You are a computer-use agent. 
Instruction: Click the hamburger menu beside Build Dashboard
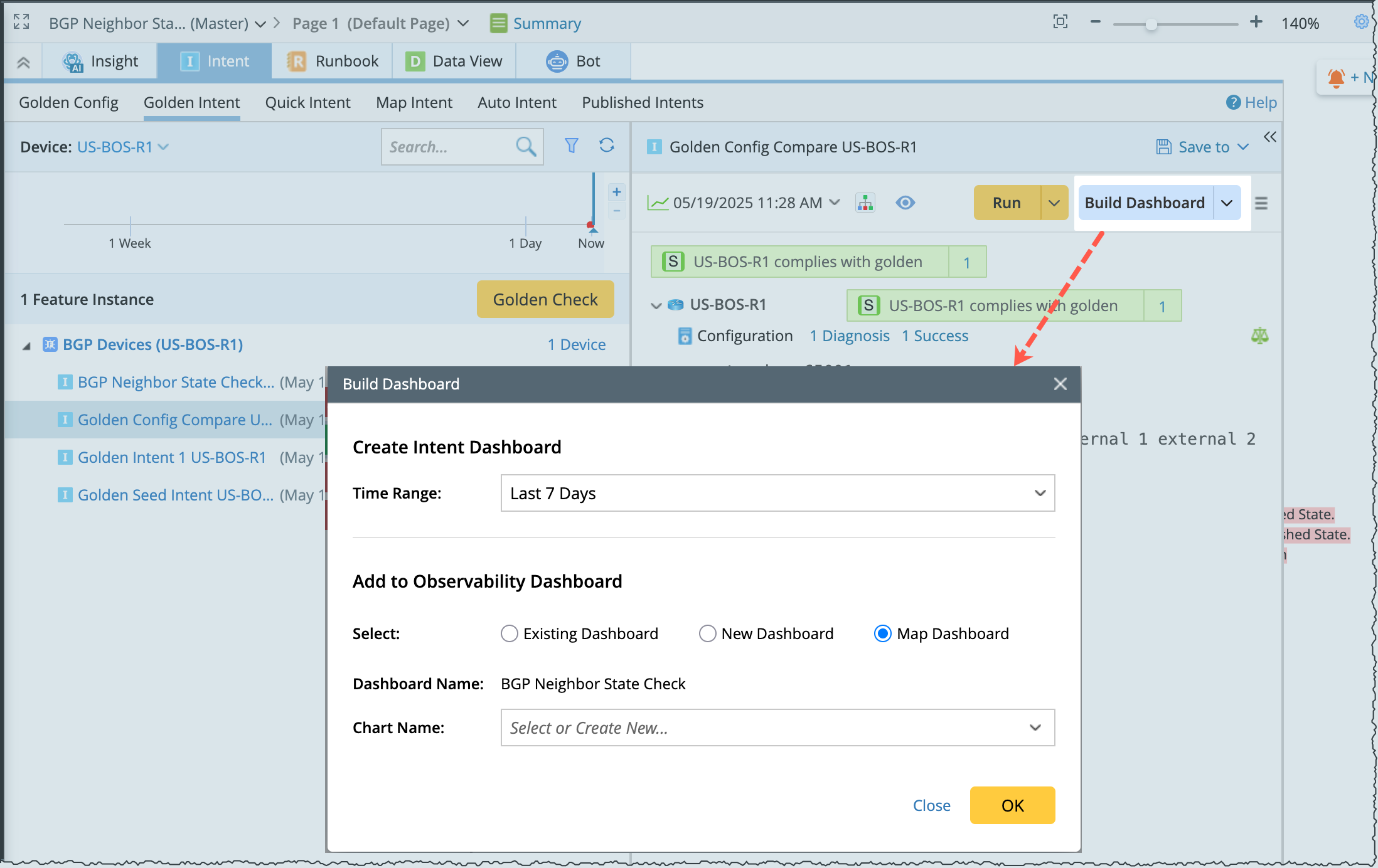pyautogui.click(x=1261, y=203)
